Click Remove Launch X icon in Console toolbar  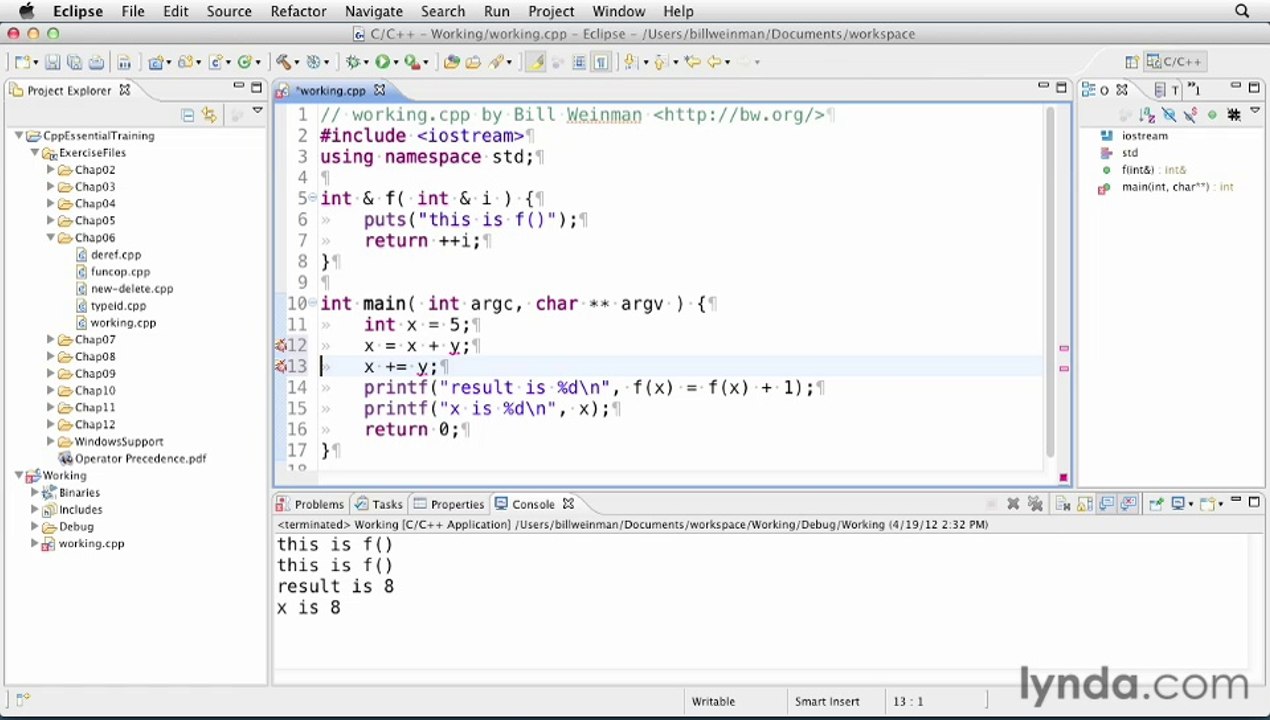pyautogui.click(x=1013, y=504)
